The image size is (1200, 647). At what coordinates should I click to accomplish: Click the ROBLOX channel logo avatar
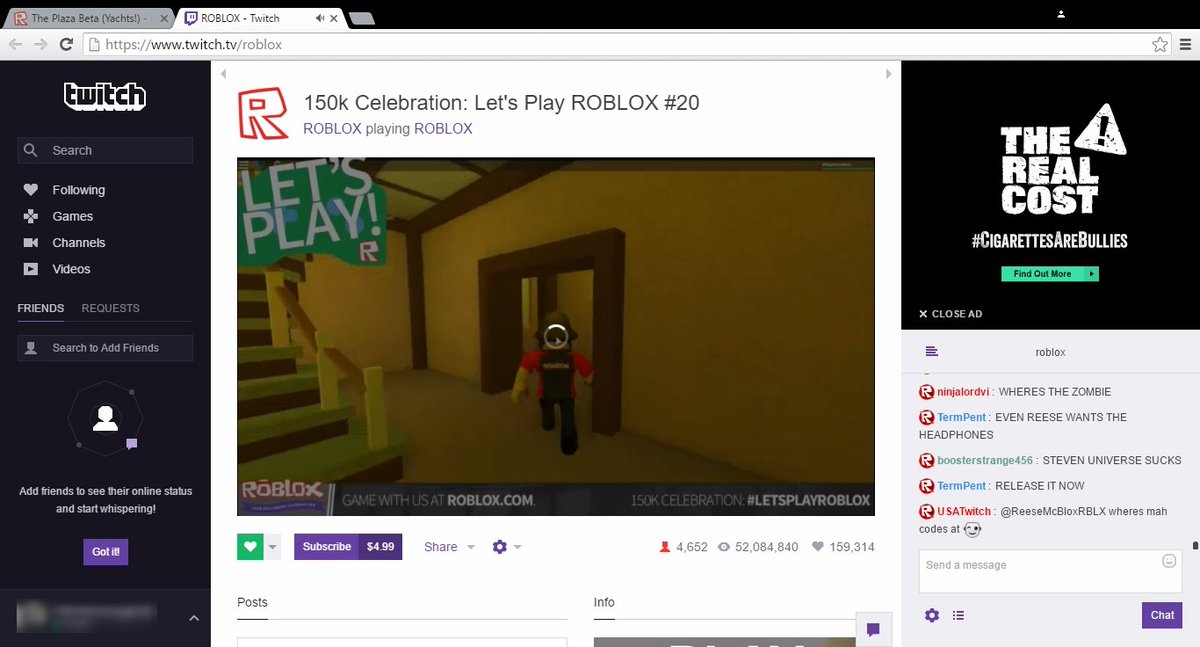point(262,113)
